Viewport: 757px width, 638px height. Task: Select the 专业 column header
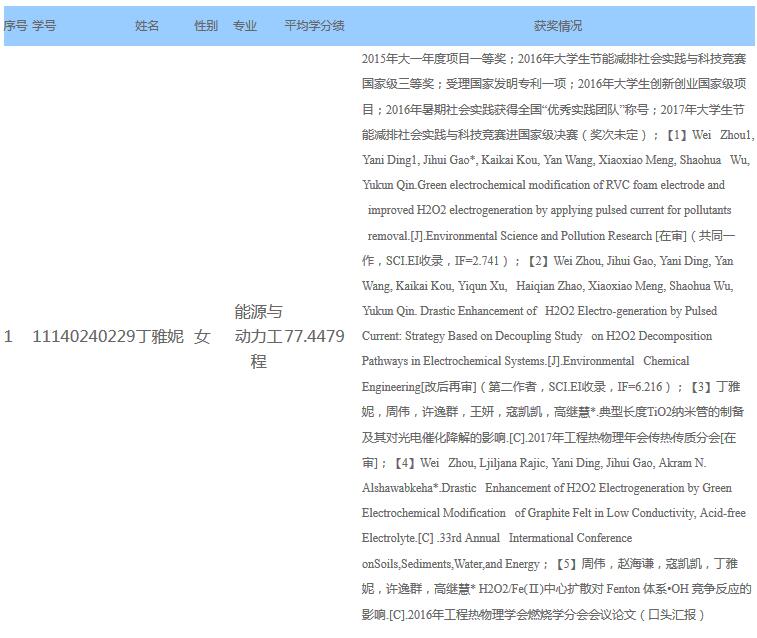[x=245, y=26]
